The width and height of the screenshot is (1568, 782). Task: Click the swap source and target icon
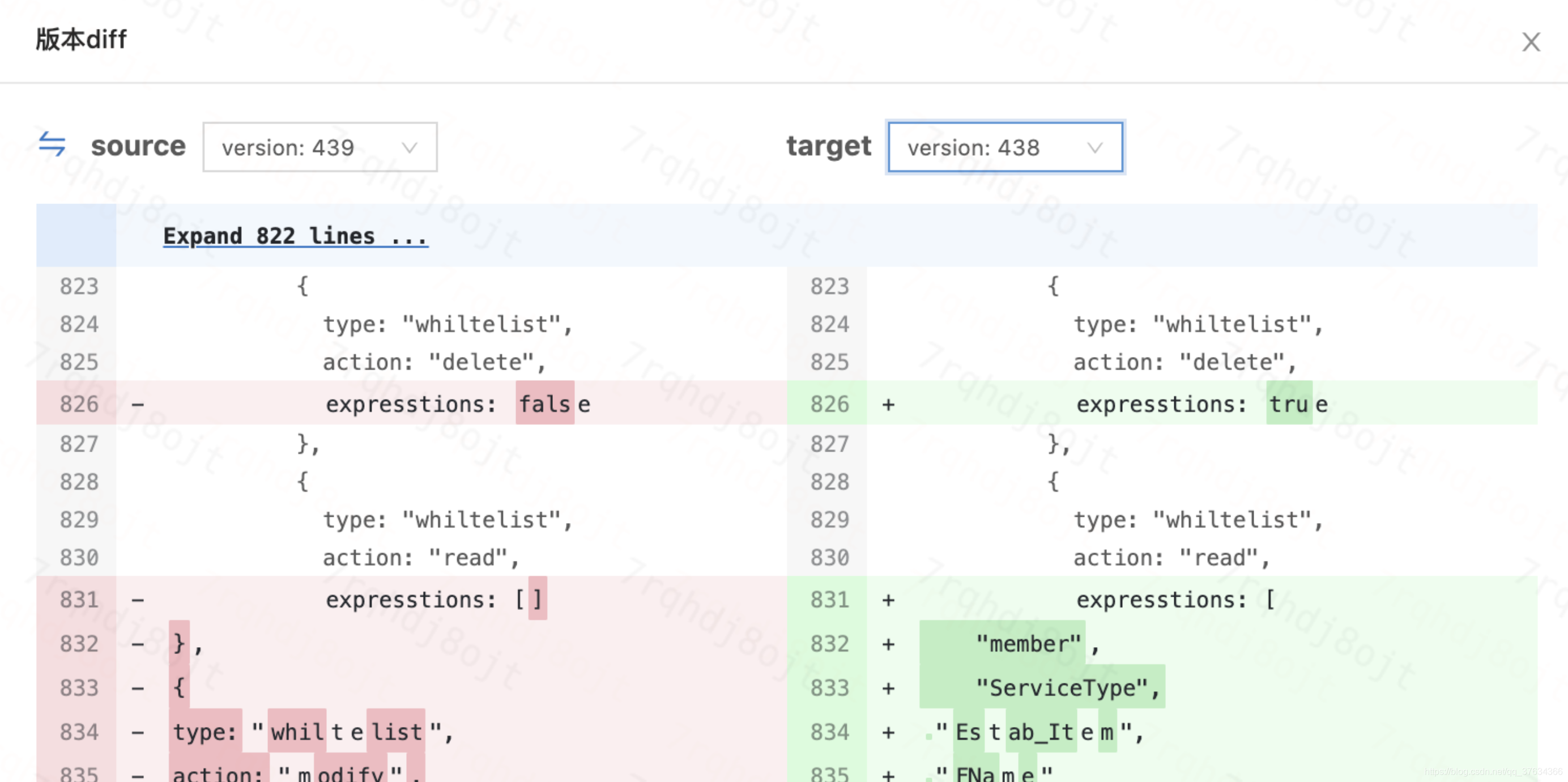[52, 144]
